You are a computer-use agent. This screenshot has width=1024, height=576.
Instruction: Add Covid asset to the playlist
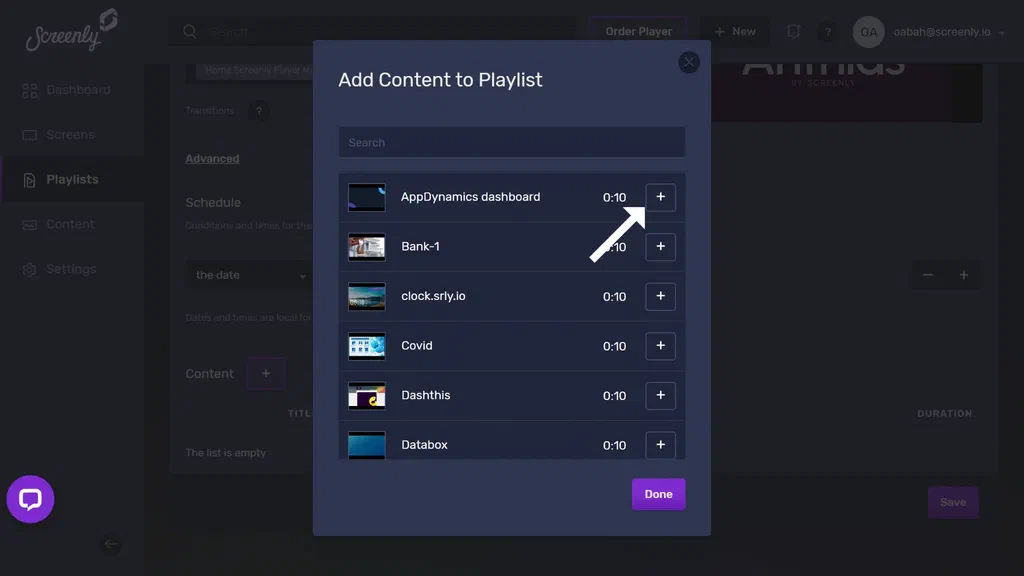pyautogui.click(x=660, y=345)
